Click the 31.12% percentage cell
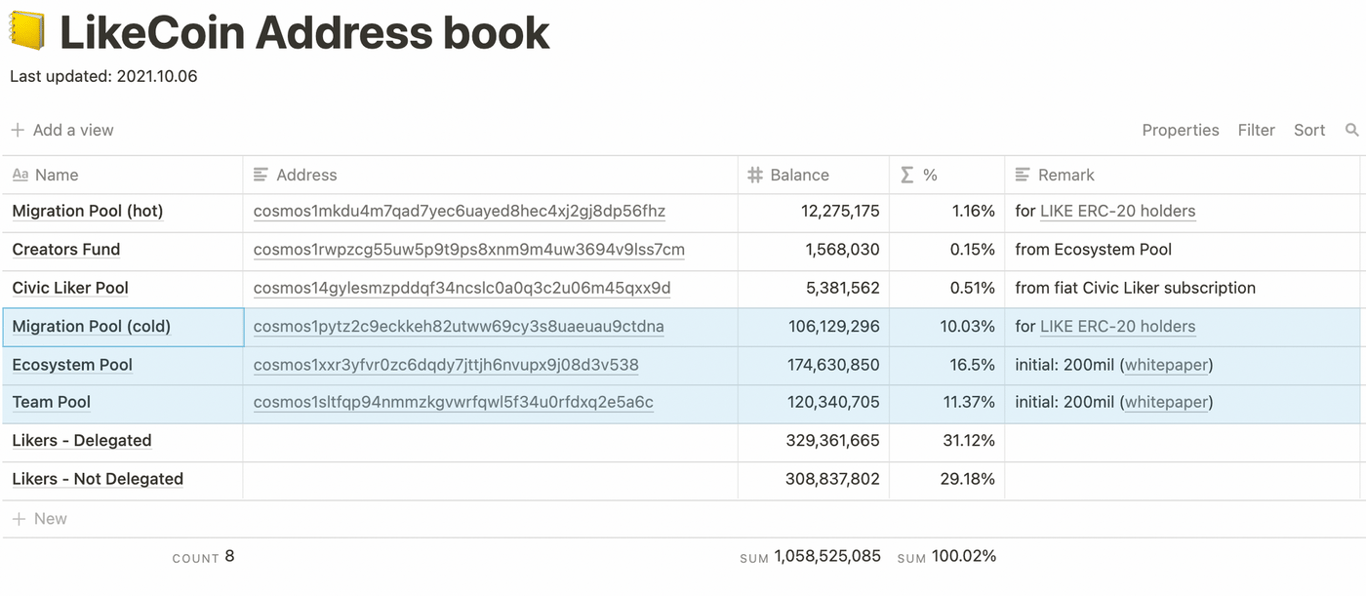Image resolution: width=1366 pixels, height=596 pixels. [x=947, y=440]
